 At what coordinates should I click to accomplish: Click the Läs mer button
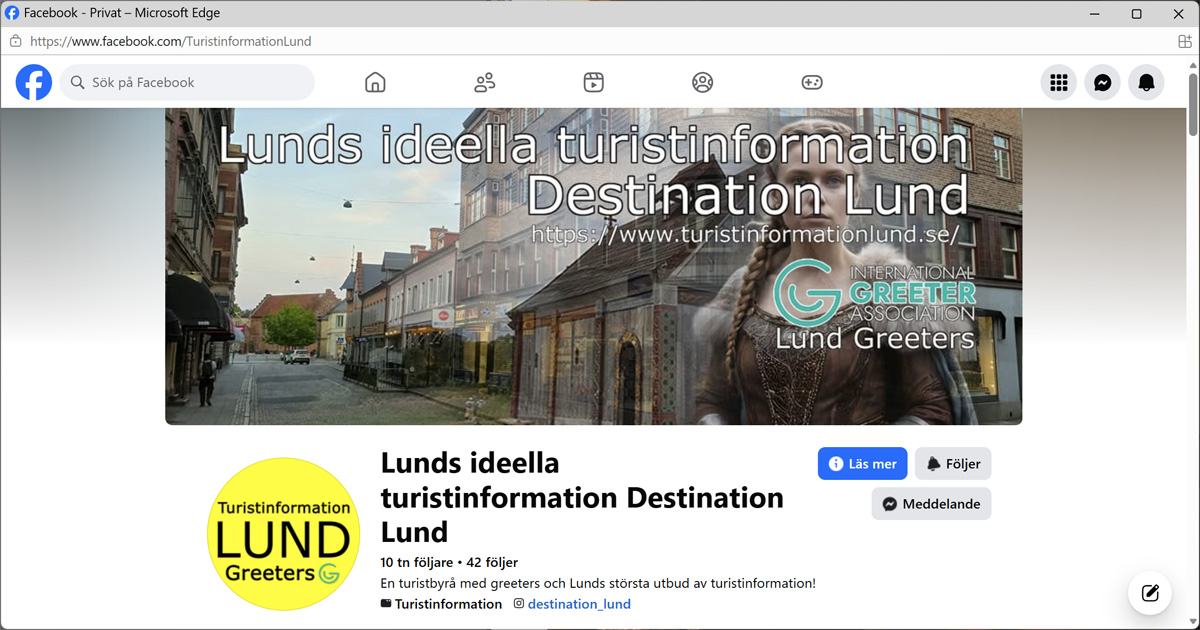coord(862,463)
